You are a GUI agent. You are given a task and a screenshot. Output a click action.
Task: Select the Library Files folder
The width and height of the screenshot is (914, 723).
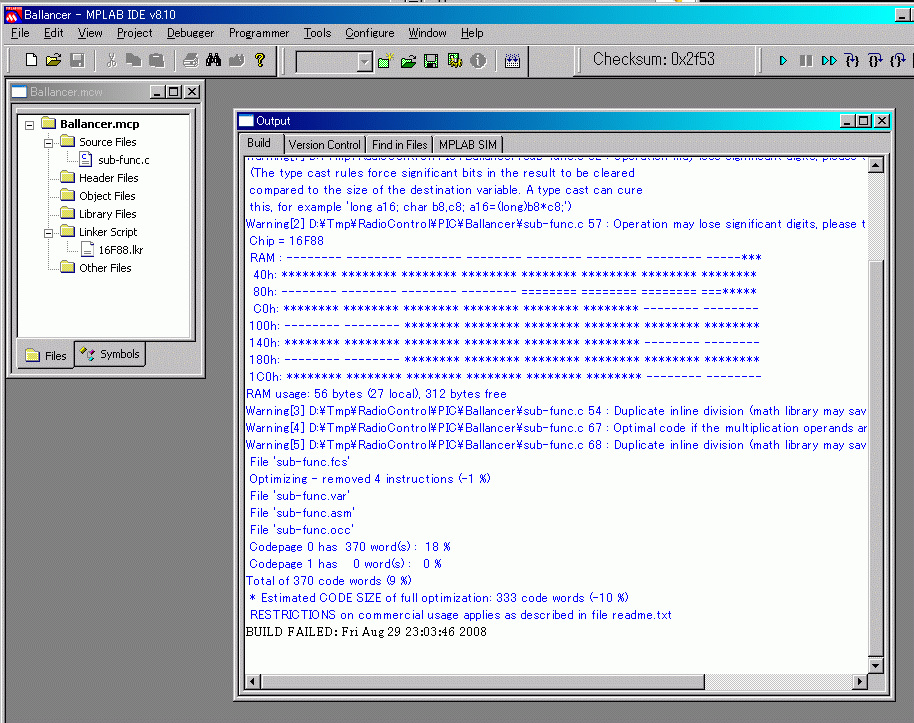[x=108, y=214]
